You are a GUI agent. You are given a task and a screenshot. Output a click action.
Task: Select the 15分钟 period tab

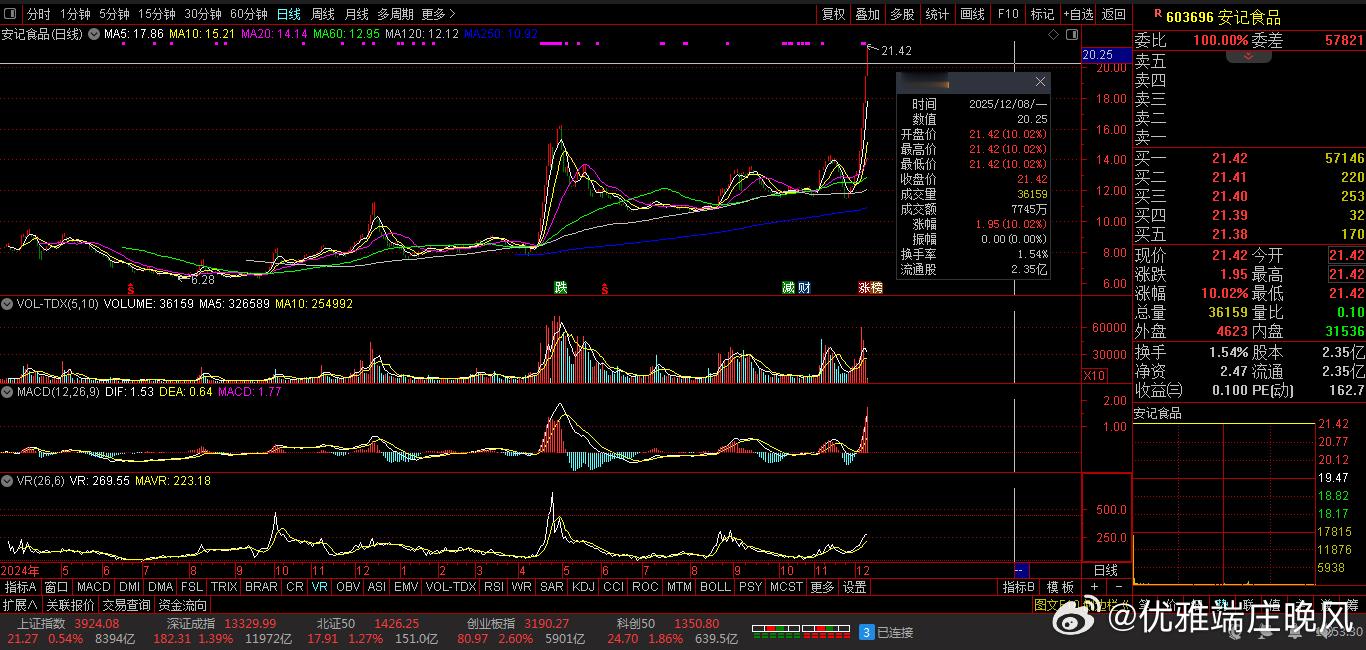point(156,14)
